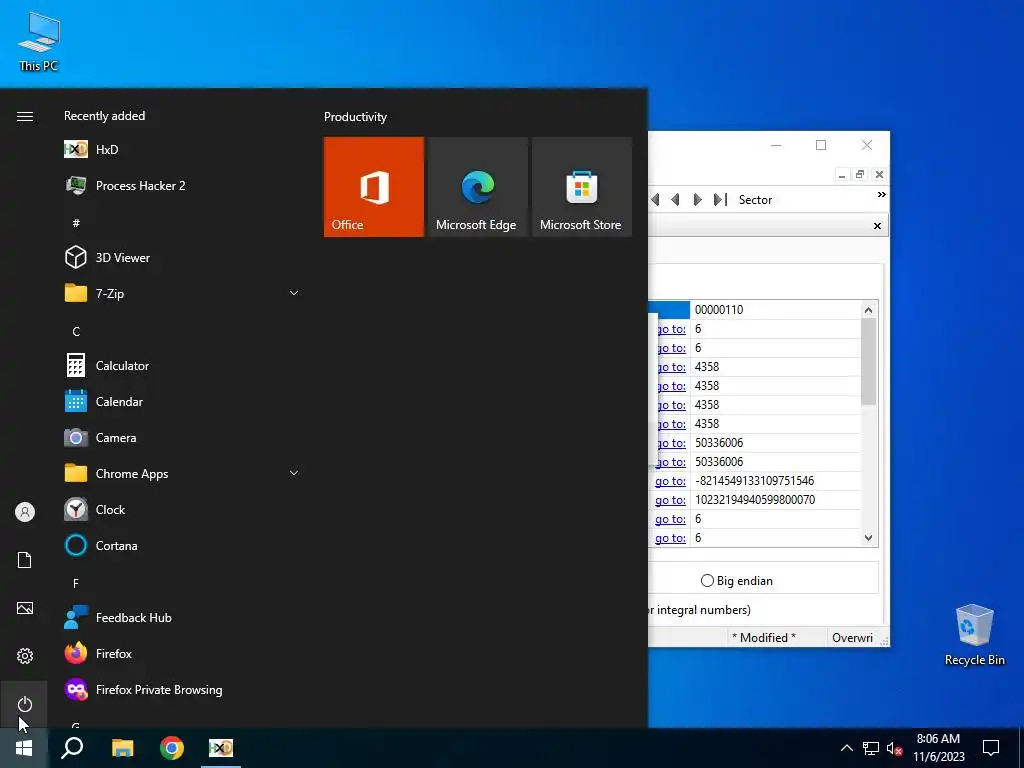Select Recycle Bin on desktop
Image resolution: width=1024 pixels, height=768 pixels.
tap(974, 635)
